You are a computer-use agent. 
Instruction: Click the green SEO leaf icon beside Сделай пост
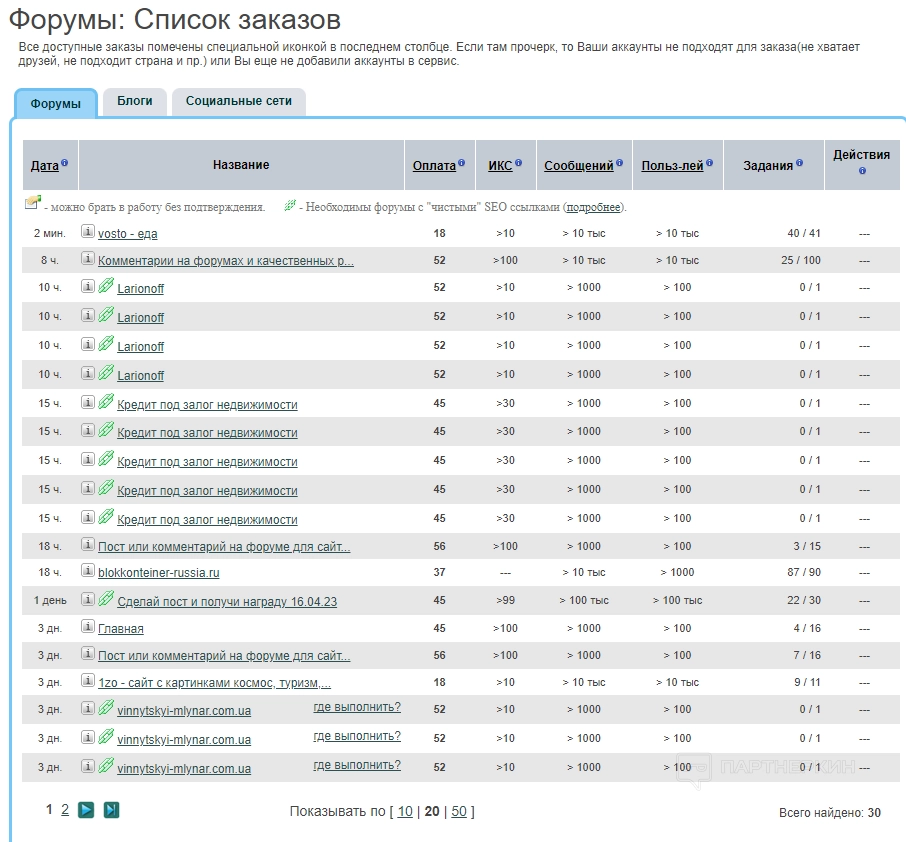pyautogui.click(x=106, y=599)
